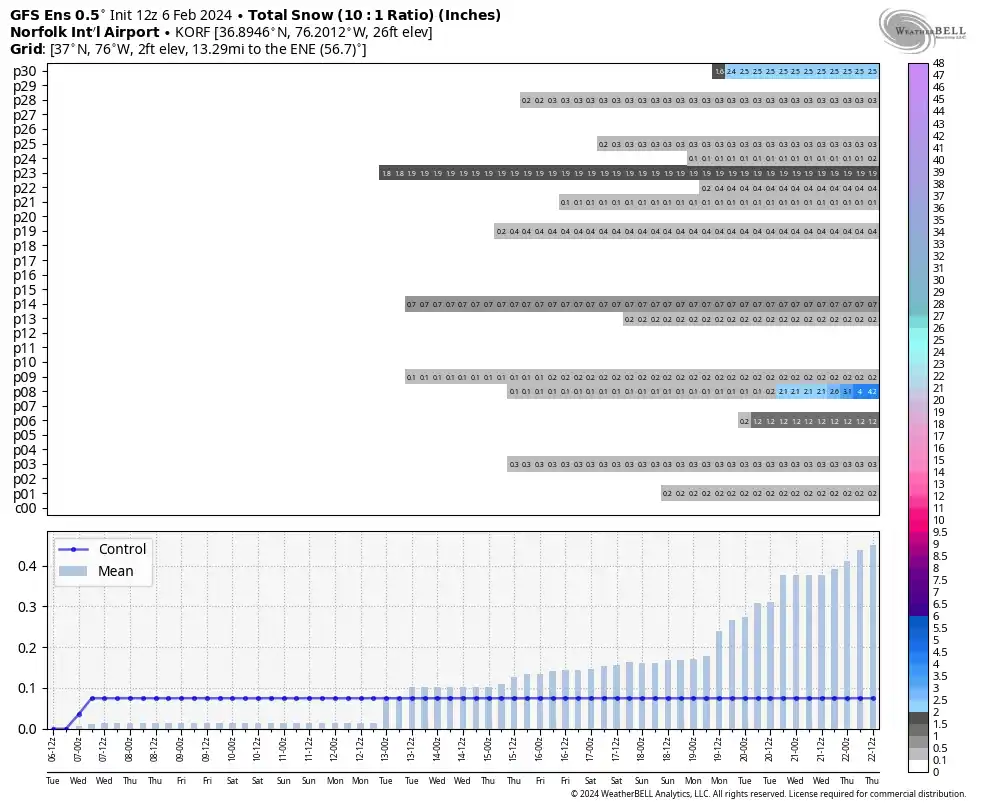The width and height of the screenshot is (984, 808).
Task: Click the p14 gray snowfall bar
Action: (x=642, y=304)
